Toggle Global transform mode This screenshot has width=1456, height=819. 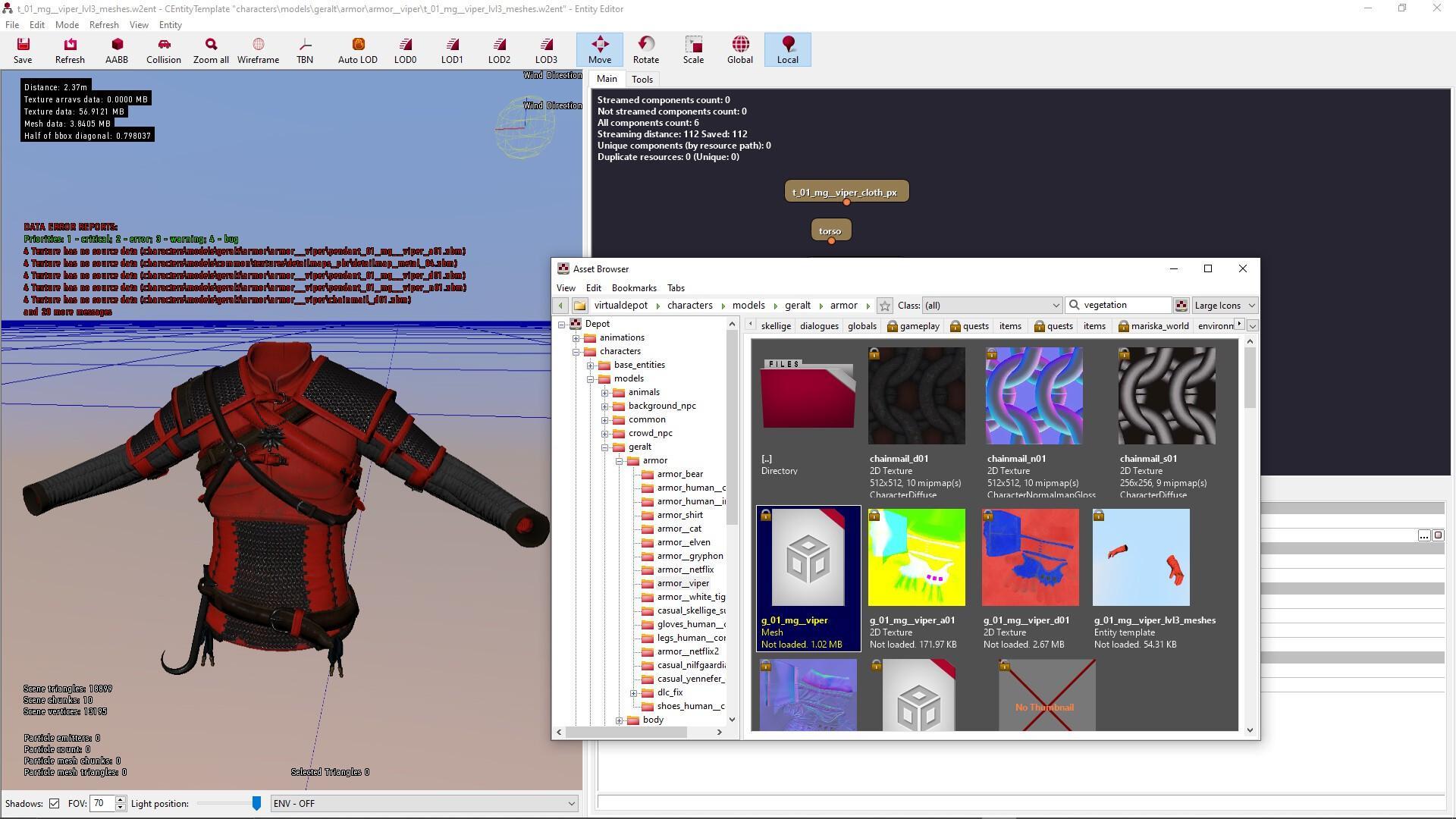pyautogui.click(x=739, y=49)
